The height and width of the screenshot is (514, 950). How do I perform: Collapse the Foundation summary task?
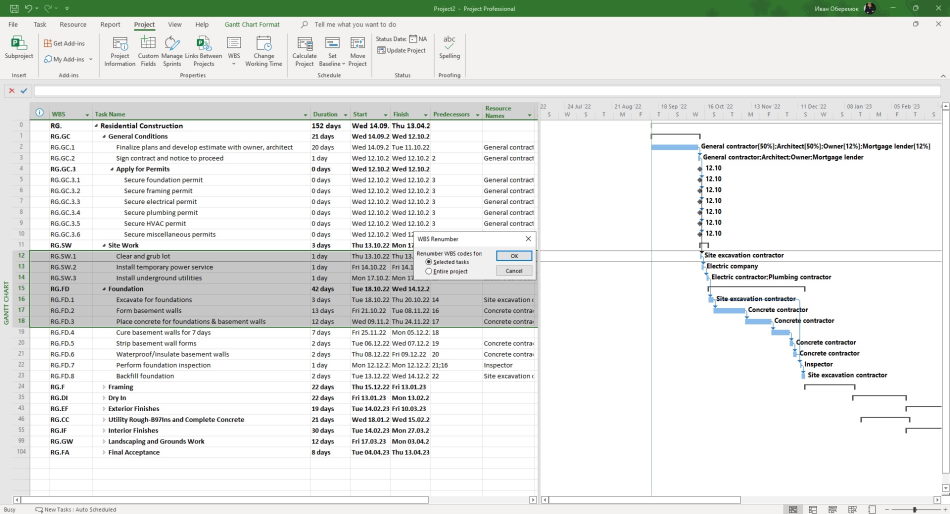point(104,289)
